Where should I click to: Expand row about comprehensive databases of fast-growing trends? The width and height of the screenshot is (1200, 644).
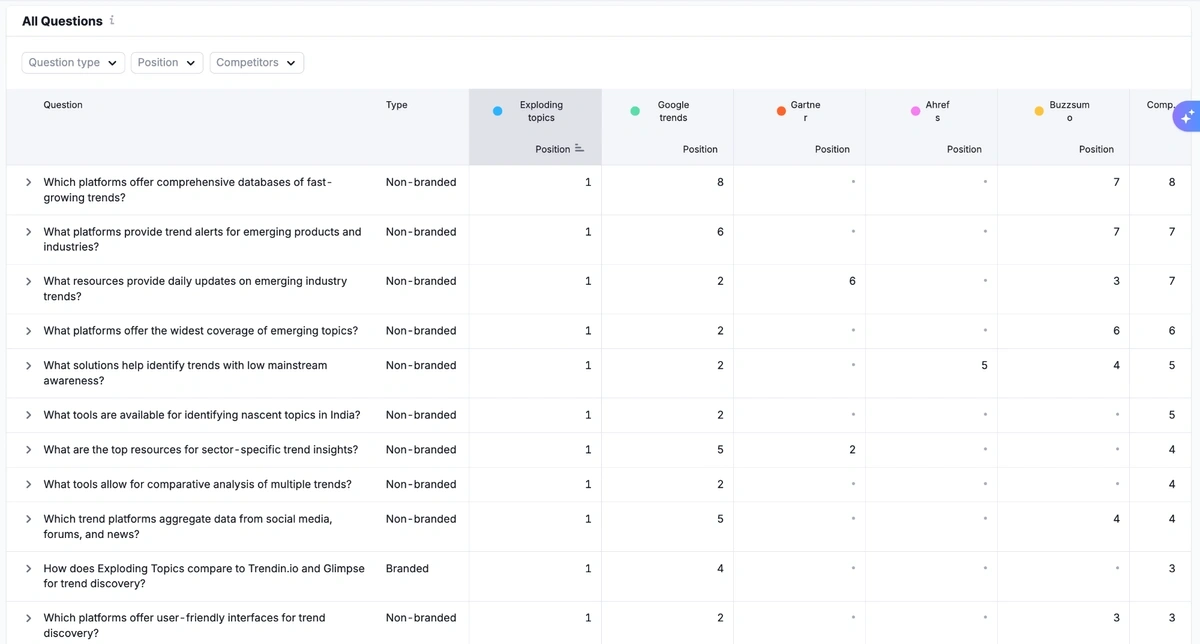click(x=28, y=182)
